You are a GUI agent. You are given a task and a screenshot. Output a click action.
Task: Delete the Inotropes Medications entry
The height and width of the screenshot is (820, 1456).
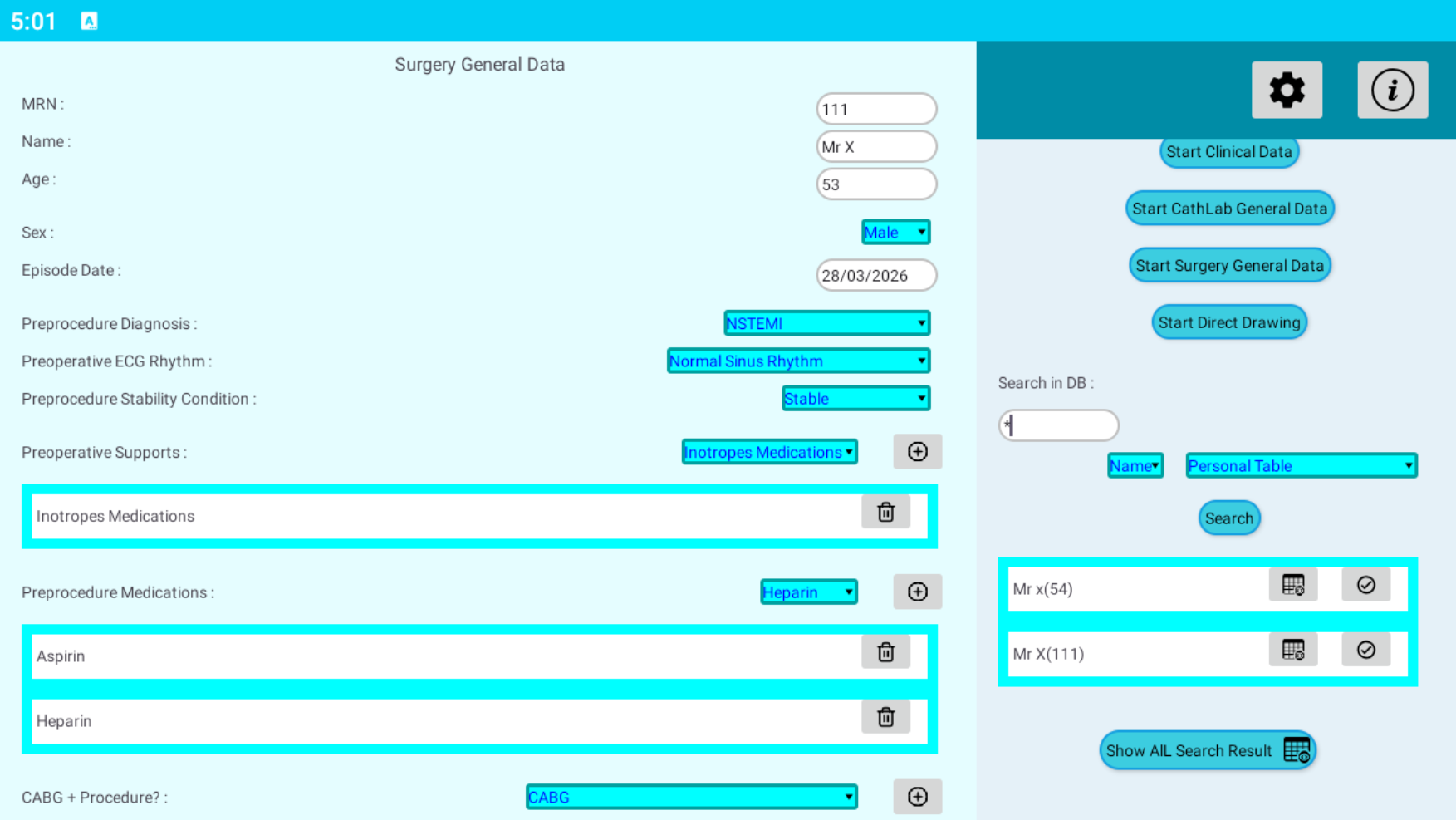pyautogui.click(x=885, y=513)
